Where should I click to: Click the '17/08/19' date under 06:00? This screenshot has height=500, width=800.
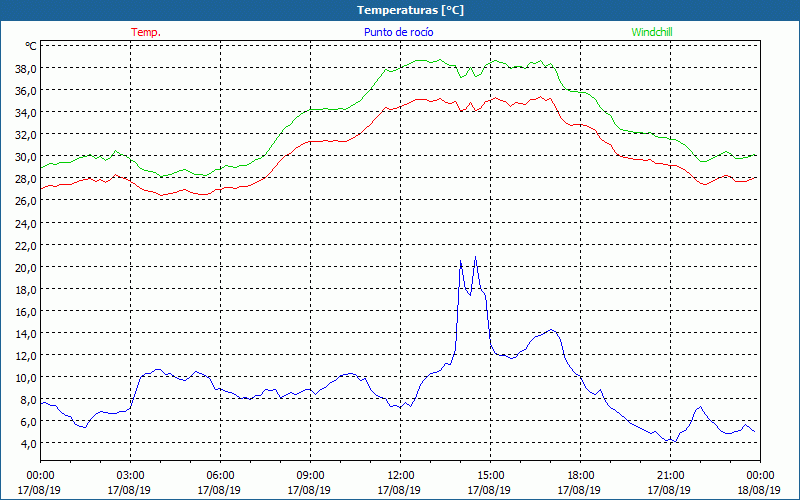point(219,490)
